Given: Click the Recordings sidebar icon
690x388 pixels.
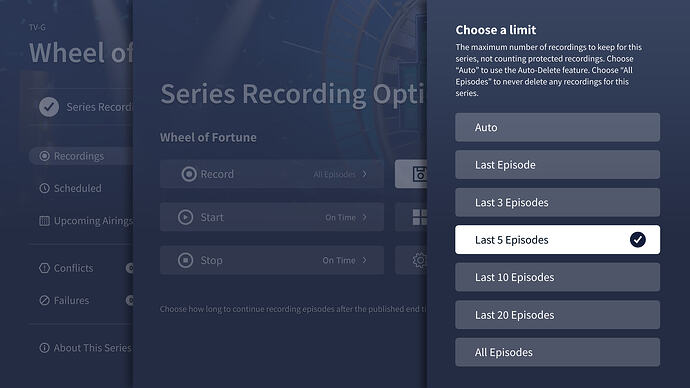Looking at the screenshot, I should 44,156.
